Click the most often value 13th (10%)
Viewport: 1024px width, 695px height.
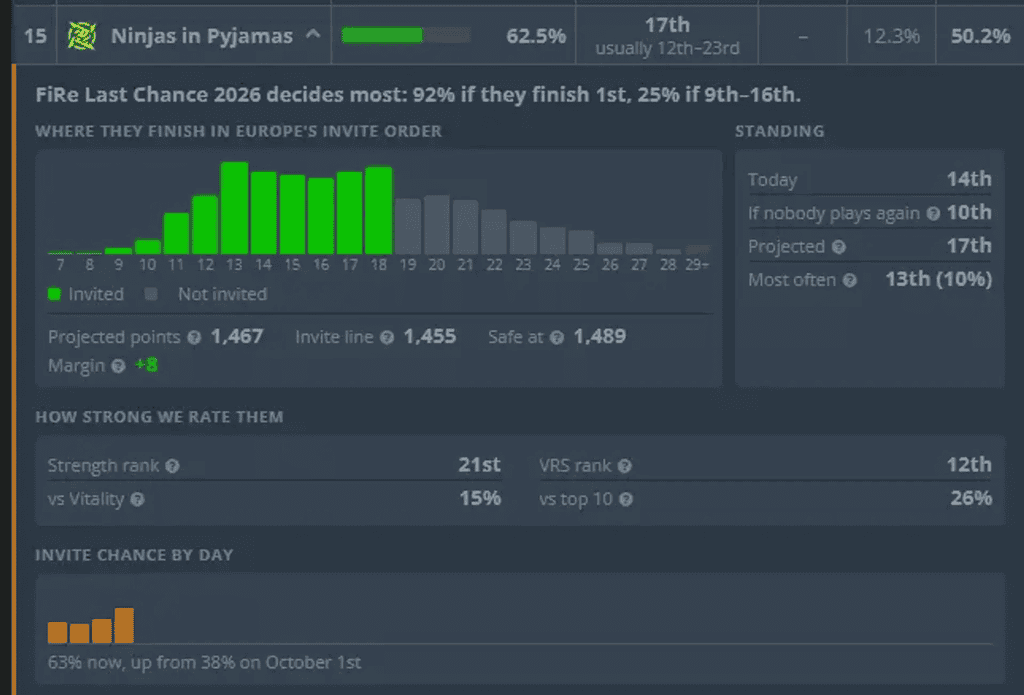938,280
